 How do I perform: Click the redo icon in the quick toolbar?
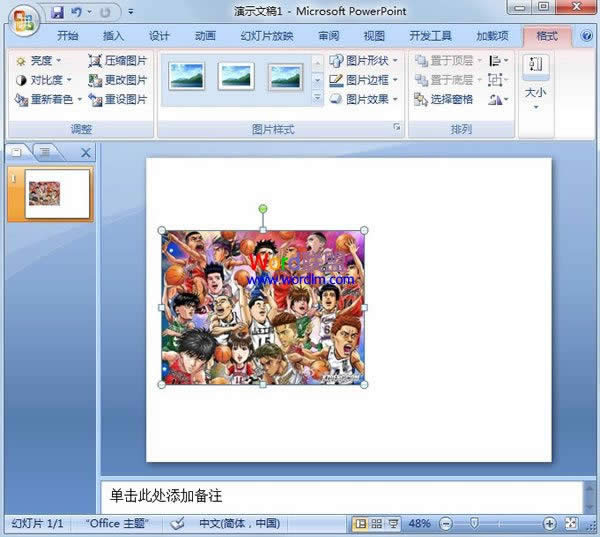tap(105, 12)
